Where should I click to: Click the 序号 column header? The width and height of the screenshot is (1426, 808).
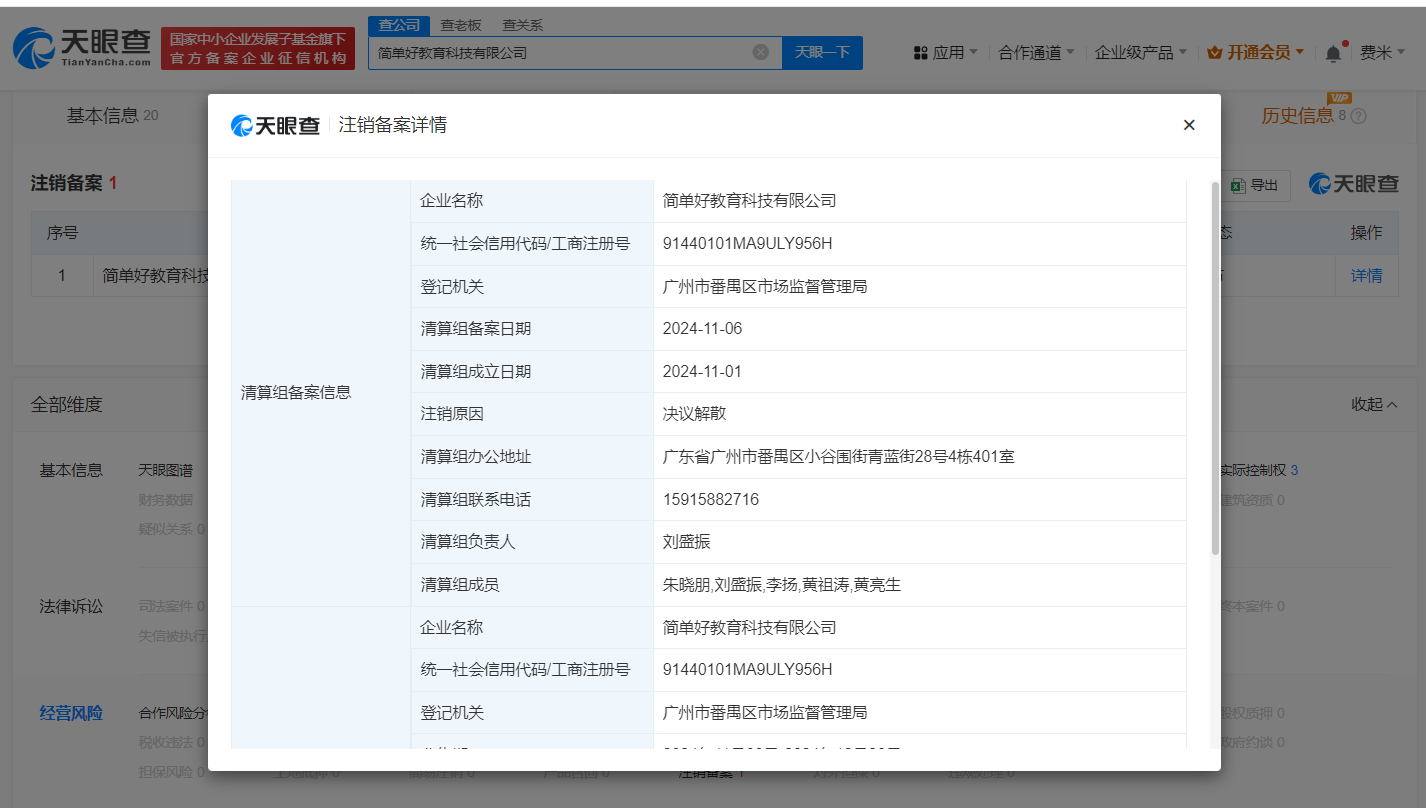[x=62, y=233]
